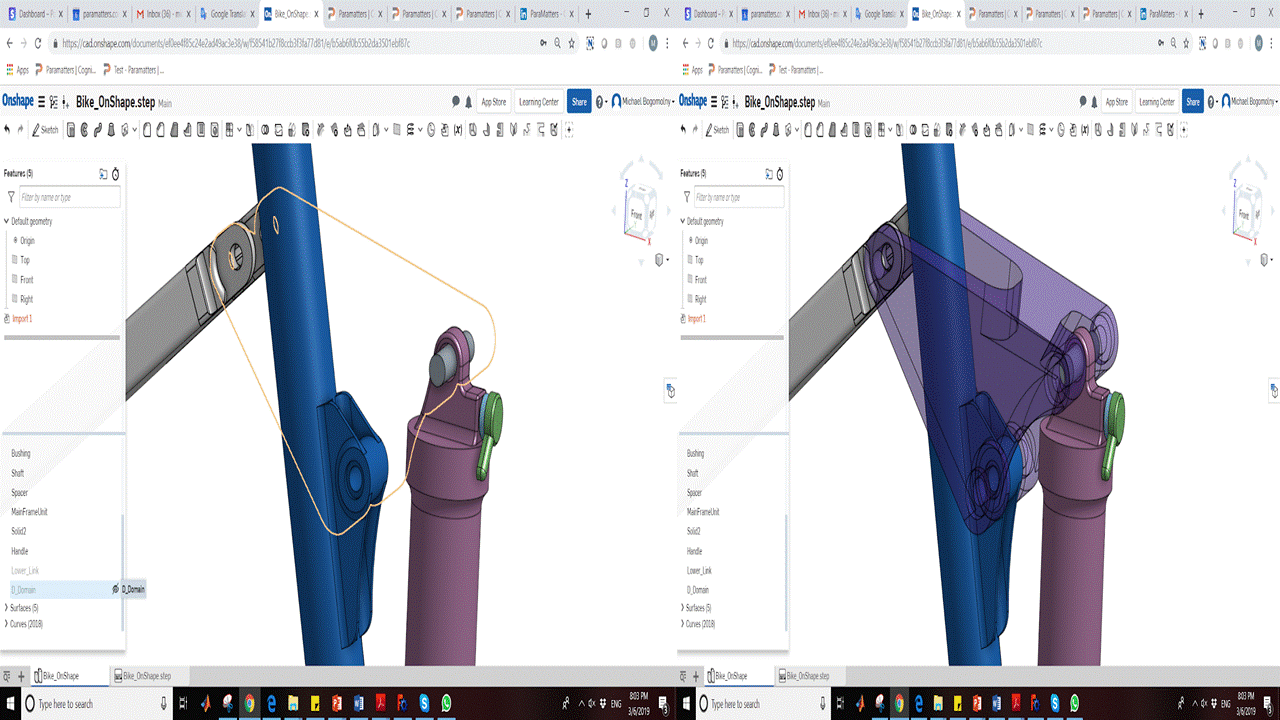Choose the variable (x) tool in left window
This screenshot has height=720, width=1280.
click(x=458, y=129)
